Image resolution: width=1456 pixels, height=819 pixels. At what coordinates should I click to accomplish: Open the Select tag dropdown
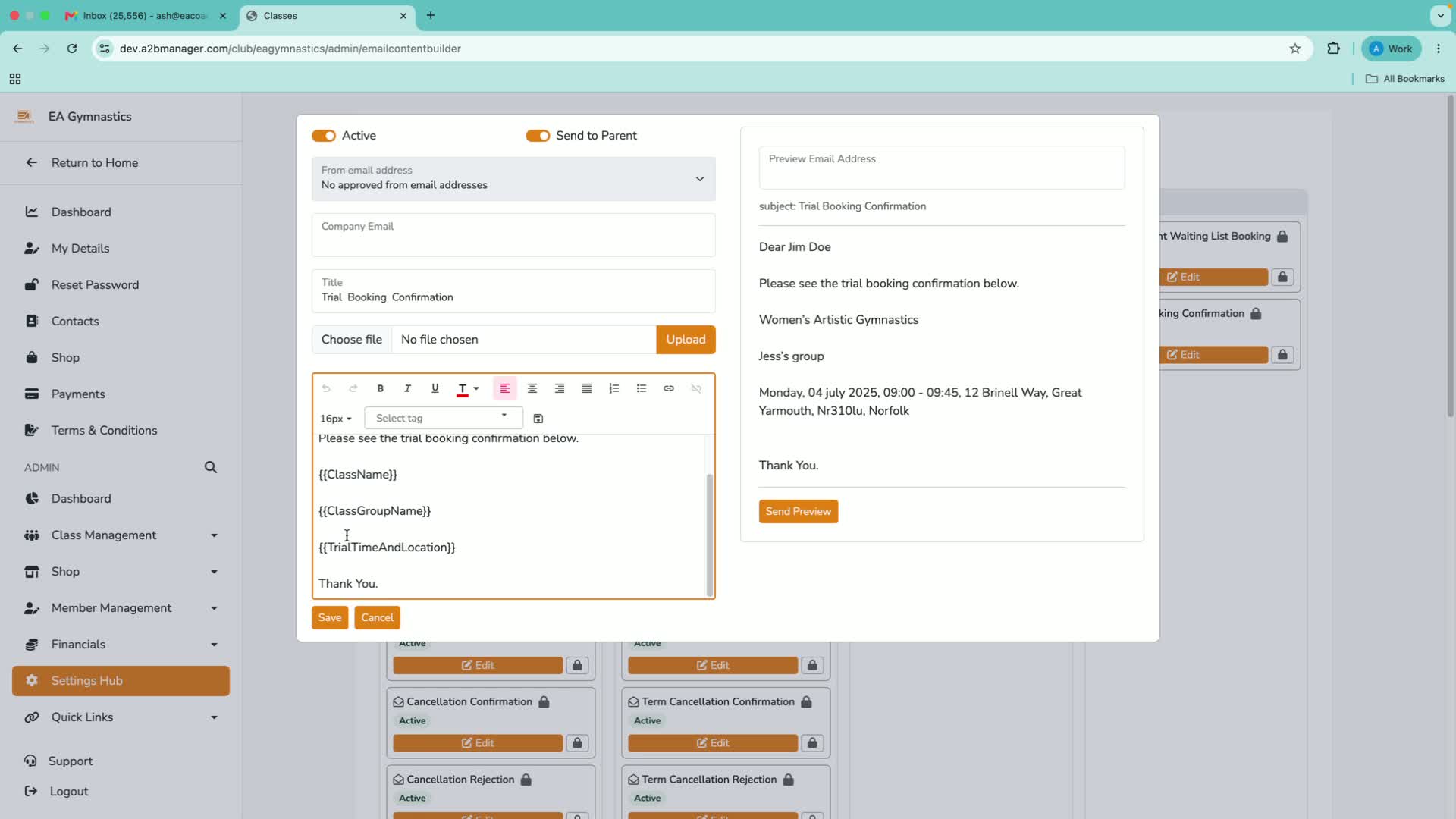pyautogui.click(x=443, y=418)
